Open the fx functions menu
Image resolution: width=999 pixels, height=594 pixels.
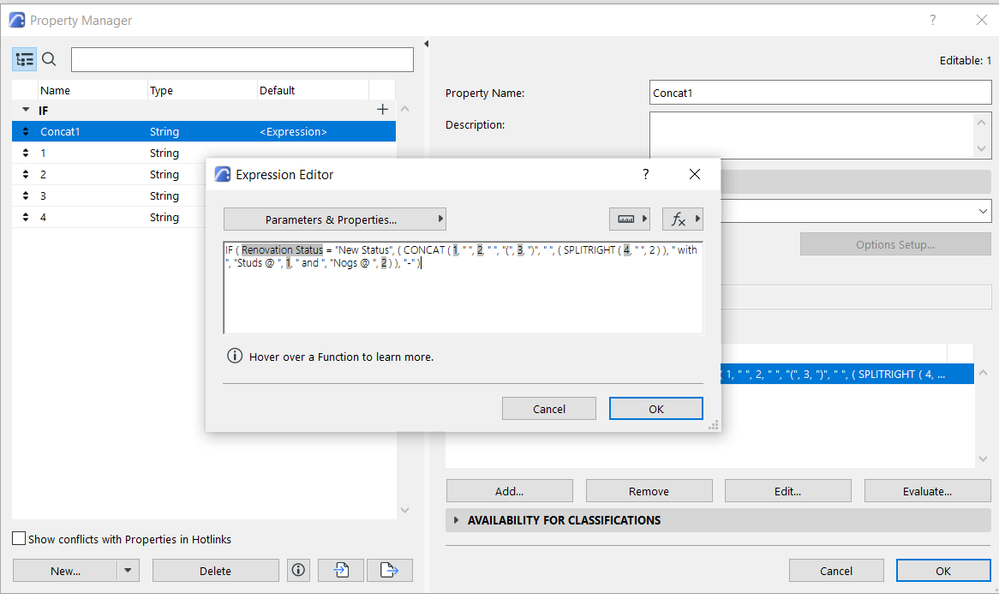point(682,219)
